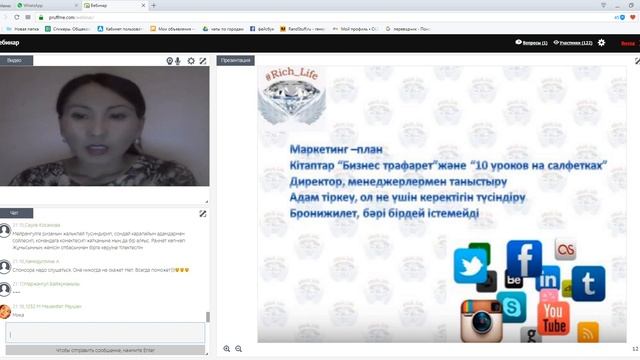This screenshot has width=640, height=360.
Task: Open video panel settings gear
Action: click(x=191, y=61)
